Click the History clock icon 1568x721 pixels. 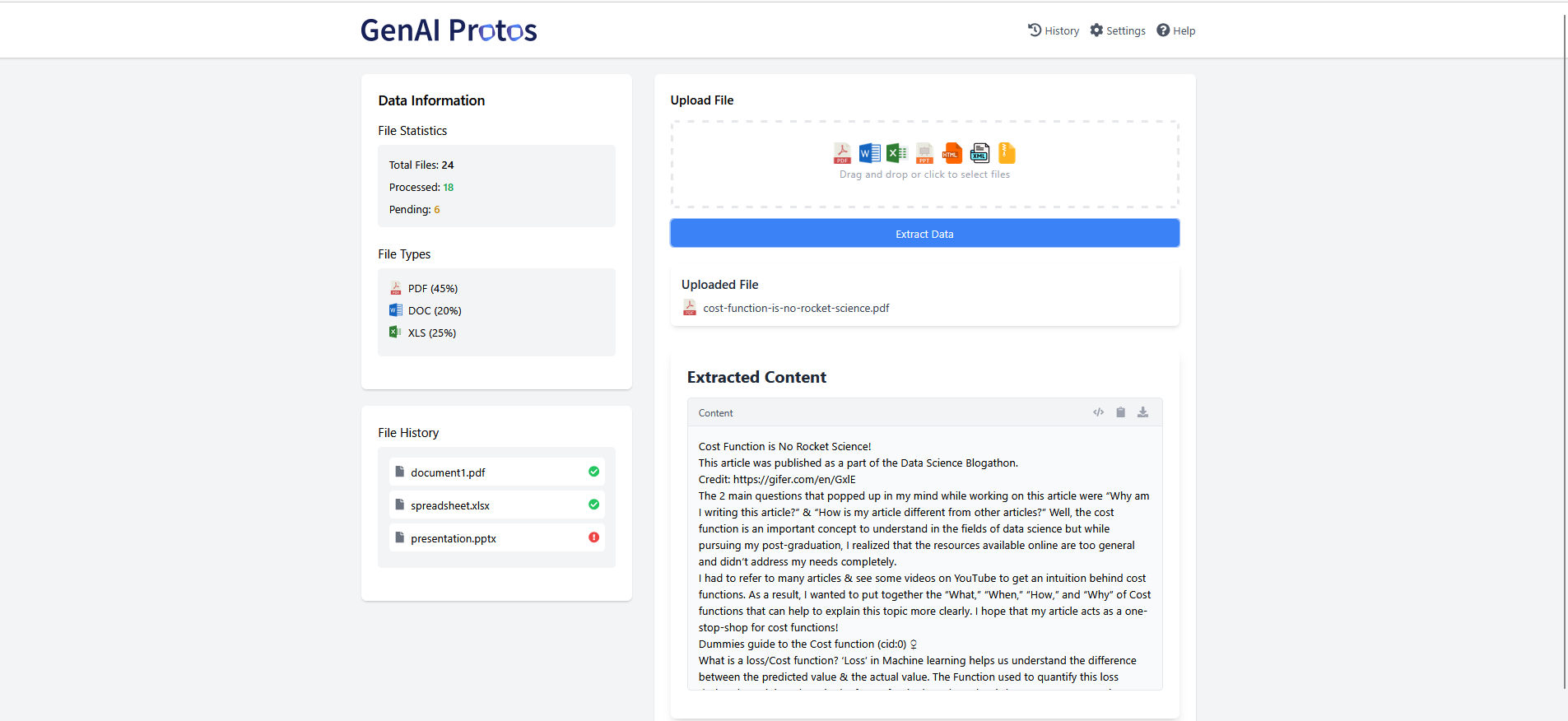[1035, 30]
